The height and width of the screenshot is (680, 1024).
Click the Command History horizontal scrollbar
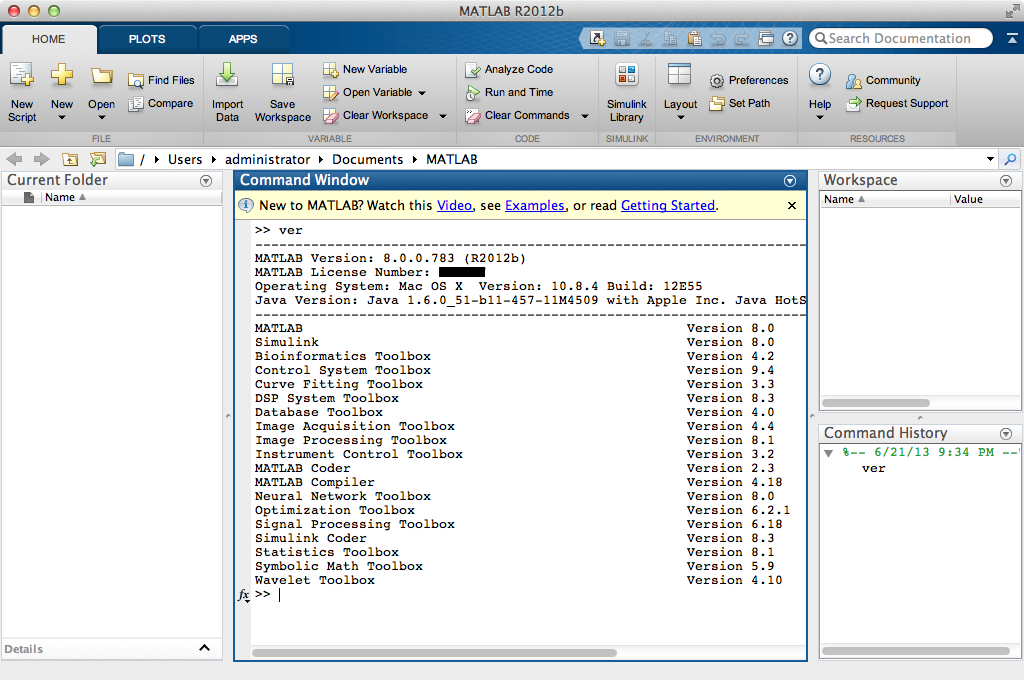click(x=916, y=651)
